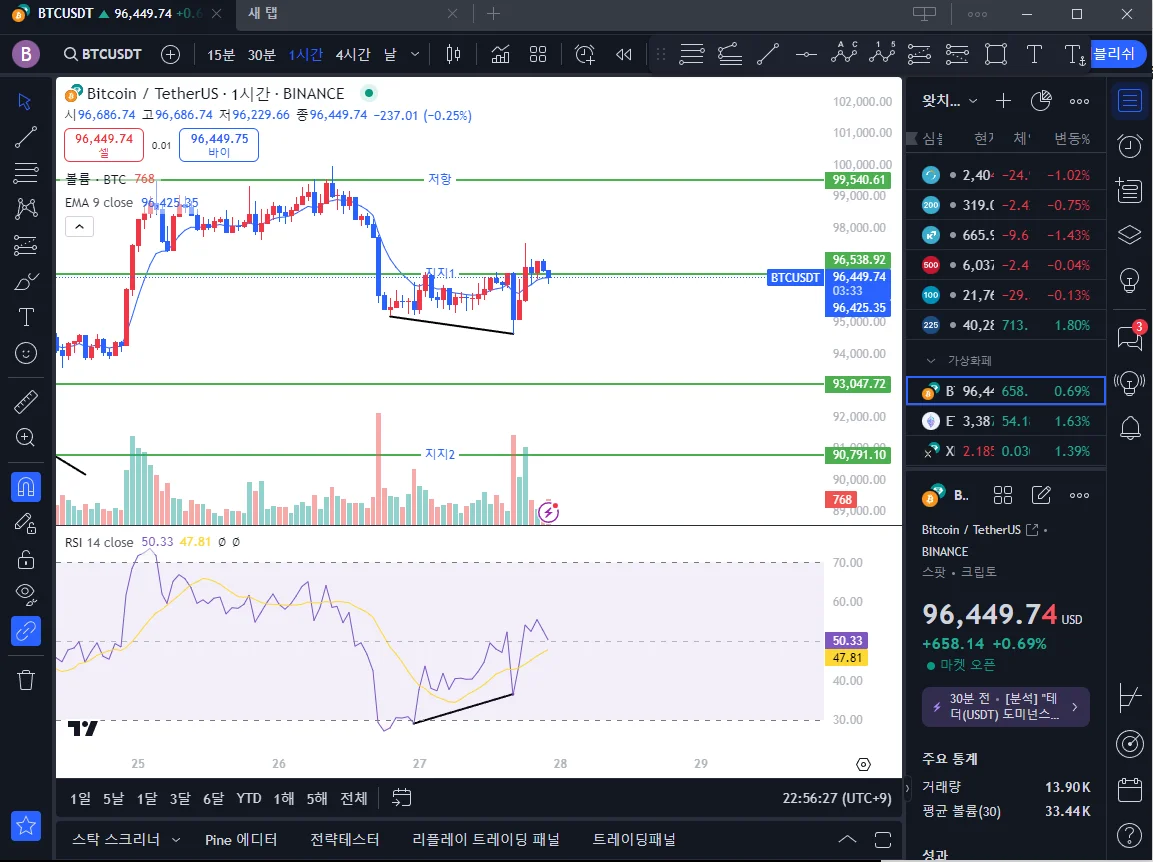The image size is (1153, 862).
Task: Expand the timeframe interval dropdown
Action: (415, 54)
